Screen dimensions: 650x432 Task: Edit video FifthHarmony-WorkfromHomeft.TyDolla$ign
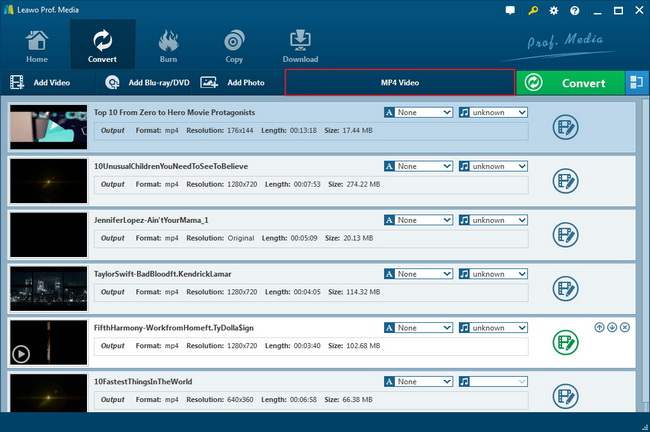point(565,342)
